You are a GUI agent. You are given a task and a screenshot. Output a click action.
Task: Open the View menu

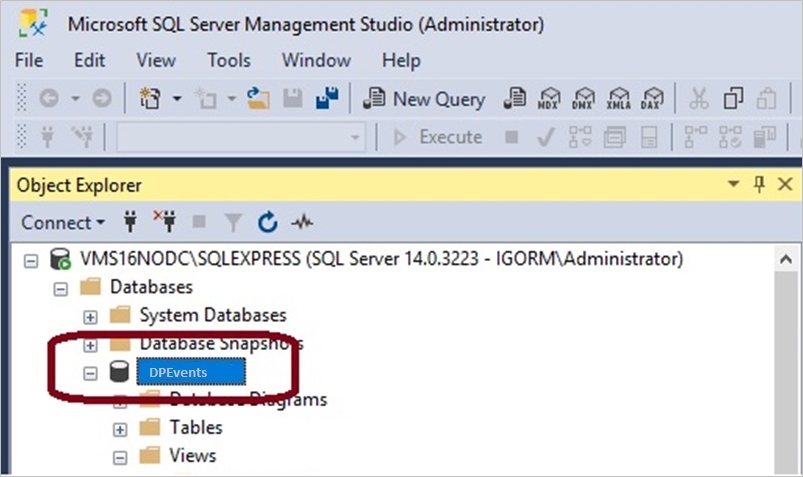pyautogui.click(x=156, y=61)
